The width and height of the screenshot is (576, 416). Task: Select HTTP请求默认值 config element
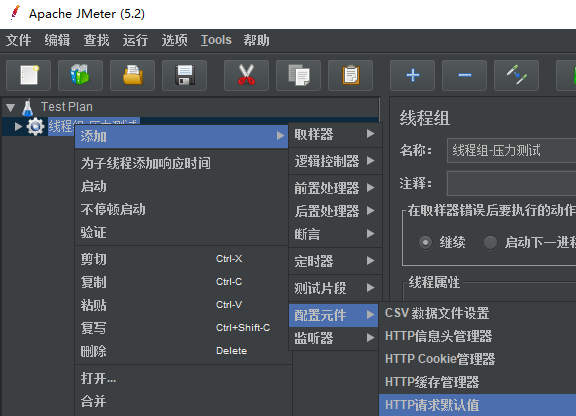[478, 405]
